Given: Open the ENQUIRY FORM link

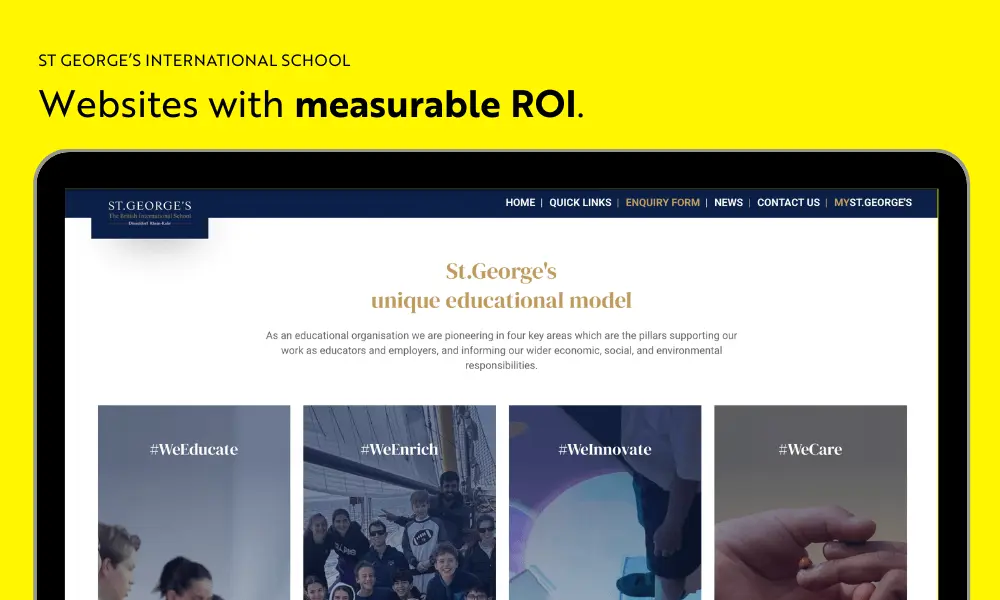Looking at the screenshot, I should point(662,203).
